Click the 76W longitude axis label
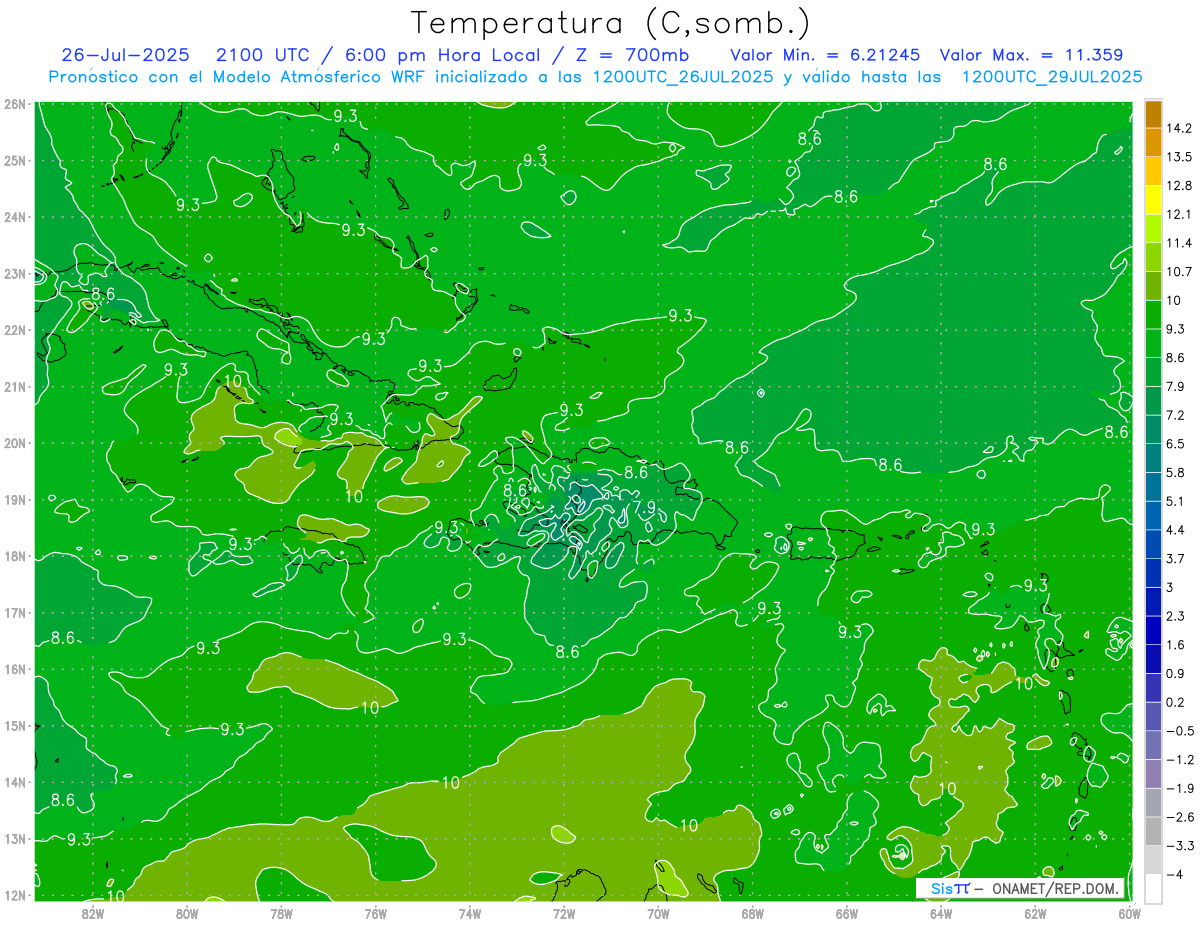Screen dimensions: 1200x927 (376, 913)
